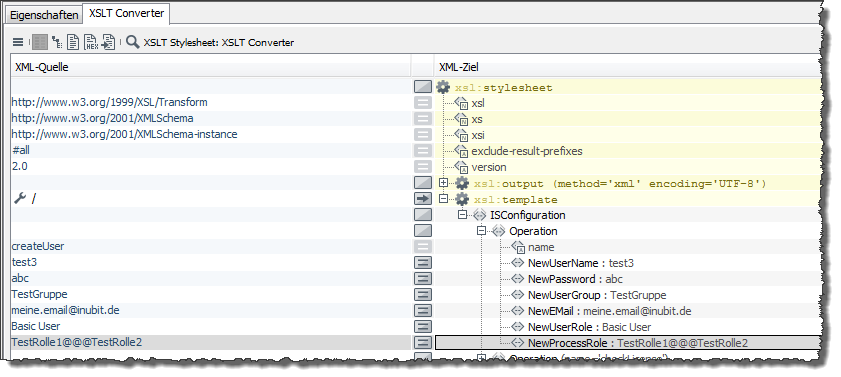This screenshot has width=841, height=377.
Task: Click the gear icon of xsl:output
Action: (462, 183)
